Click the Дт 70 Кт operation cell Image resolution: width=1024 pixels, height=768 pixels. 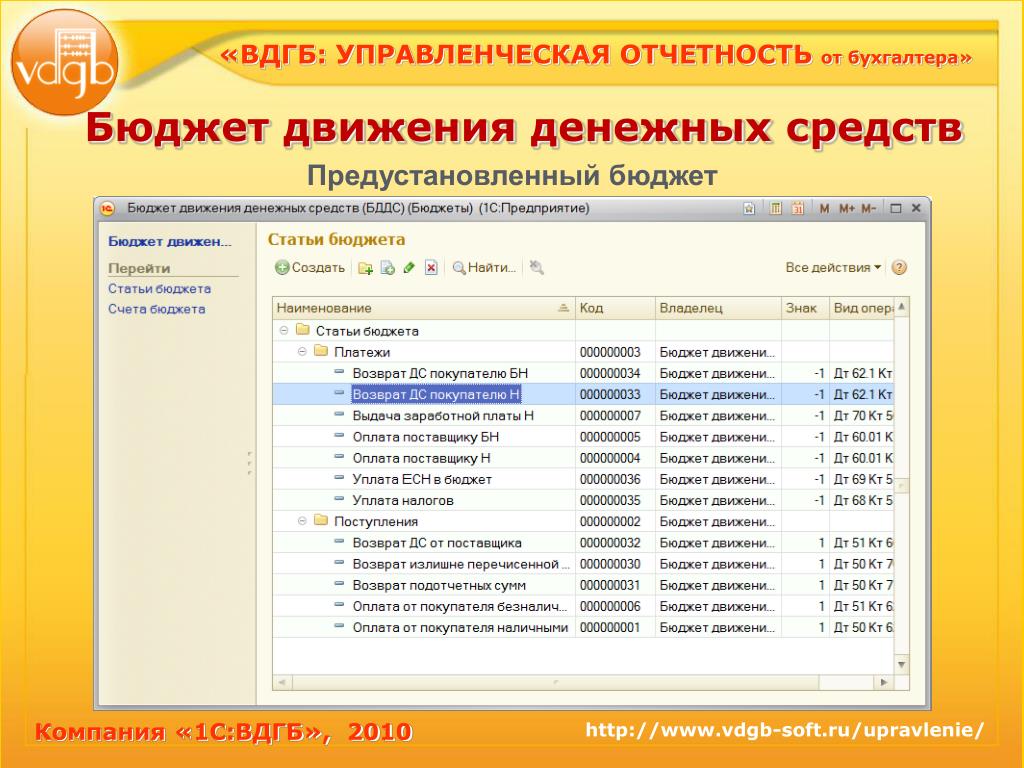coord(861,415)
